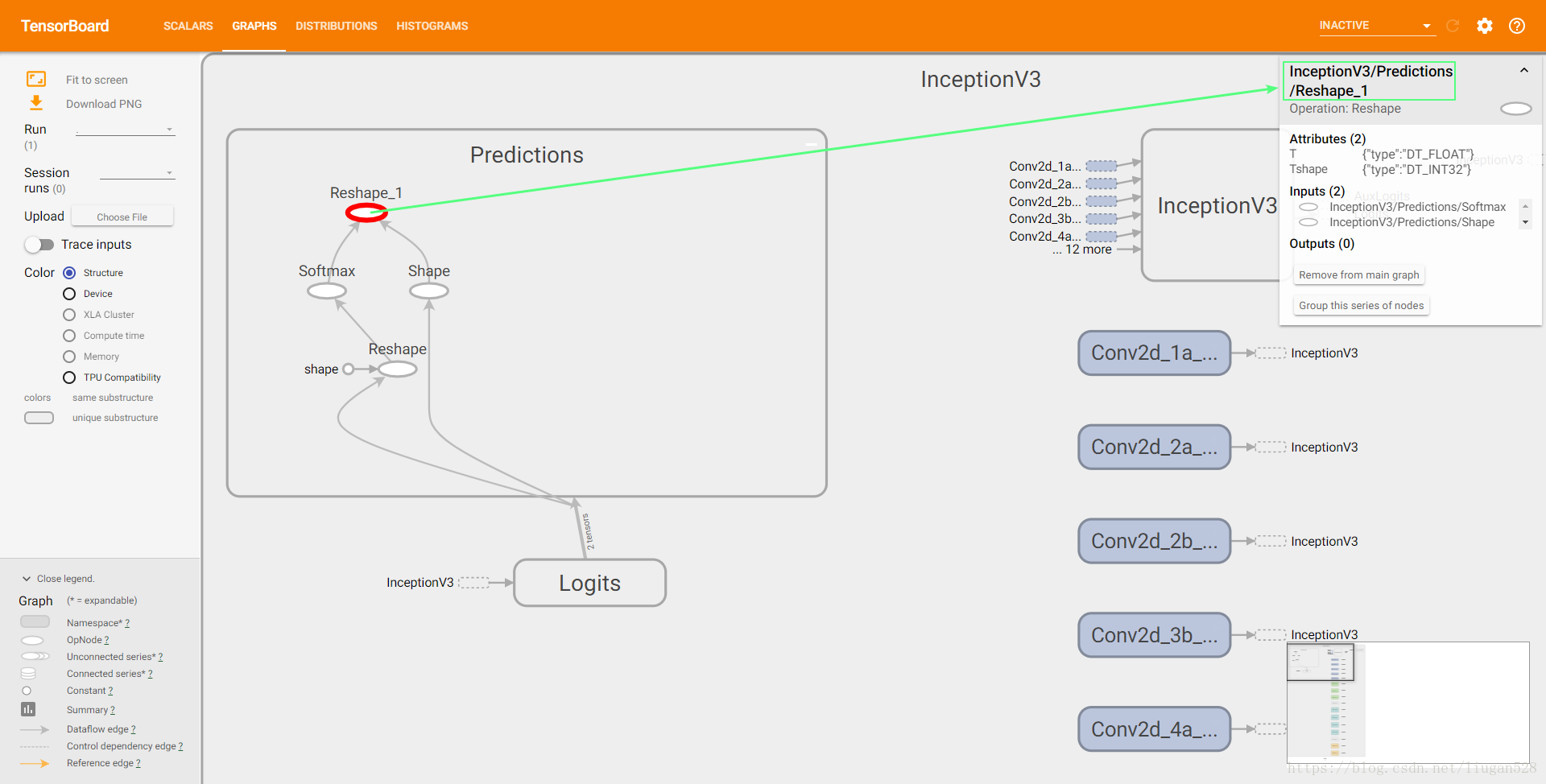This screenshot has height=784, width=1546.
Task: Switch to the HISTOGRAMS tab
Action: 432,26
